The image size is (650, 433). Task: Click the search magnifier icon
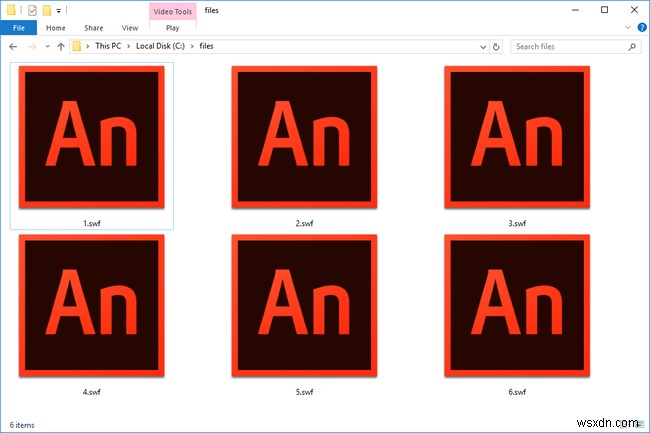[632, 47]
